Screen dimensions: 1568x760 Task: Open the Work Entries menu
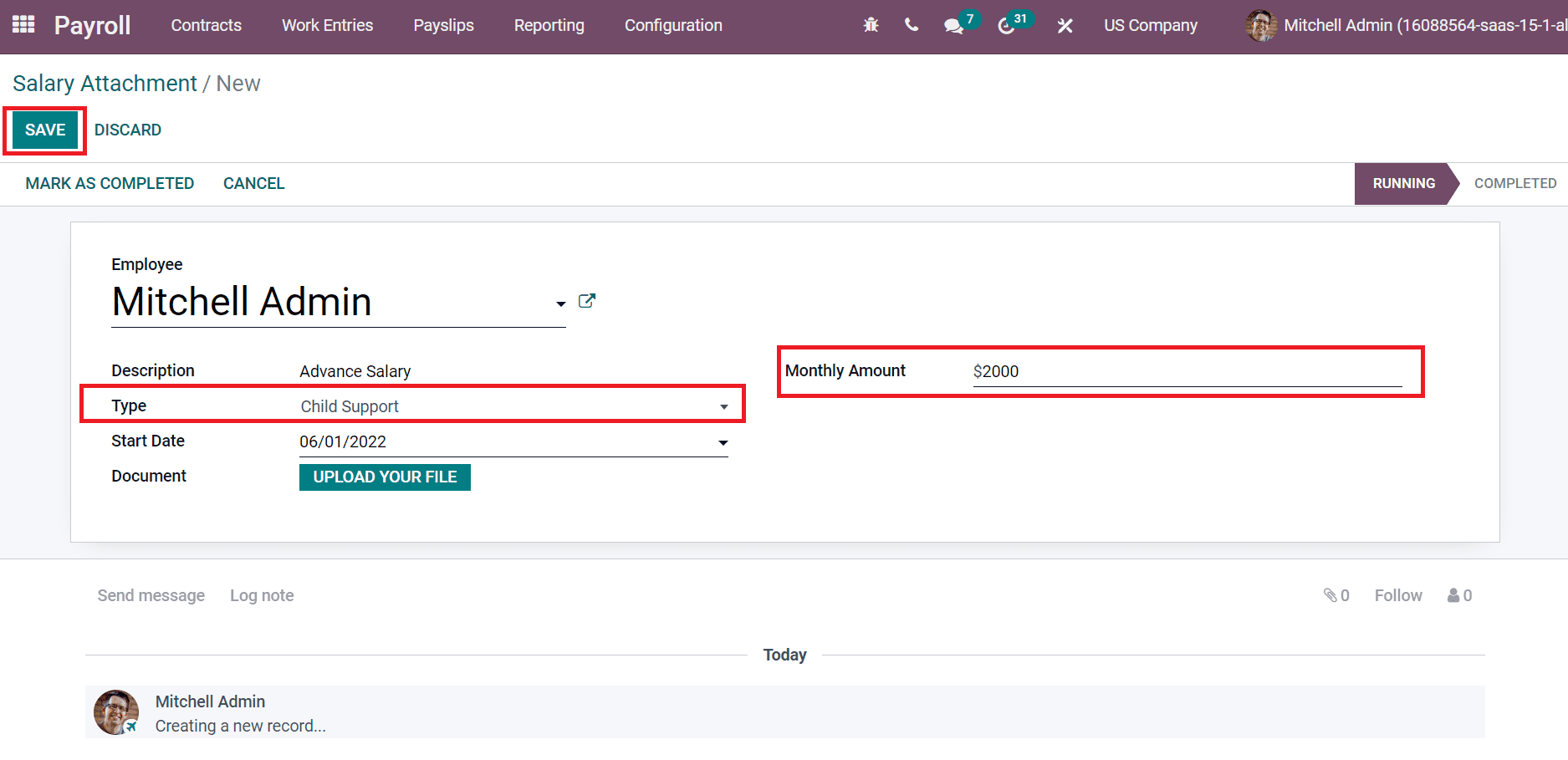(328, 25)
